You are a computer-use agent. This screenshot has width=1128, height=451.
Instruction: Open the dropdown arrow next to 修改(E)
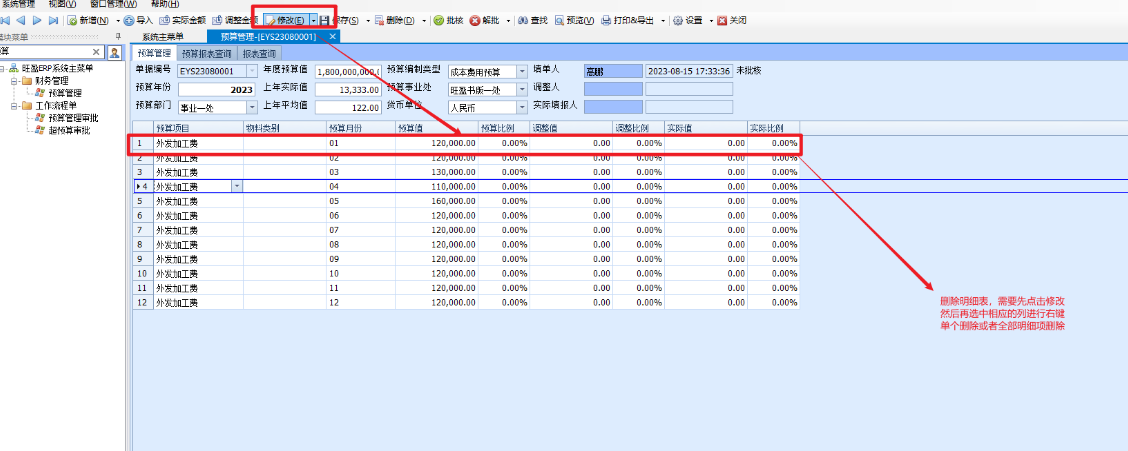(x=313, y=21)
